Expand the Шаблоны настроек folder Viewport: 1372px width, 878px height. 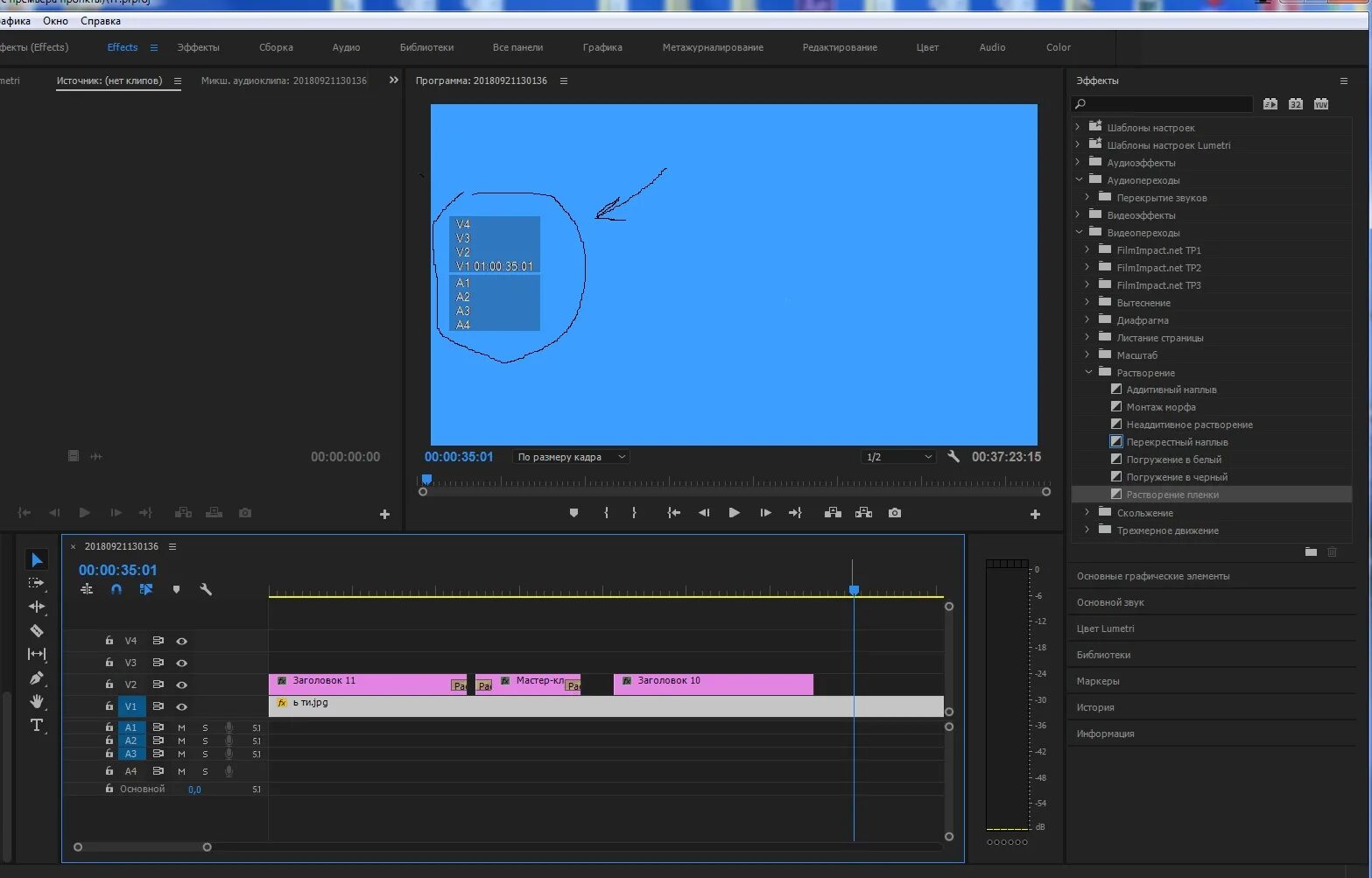click(x=1078, y=127)
